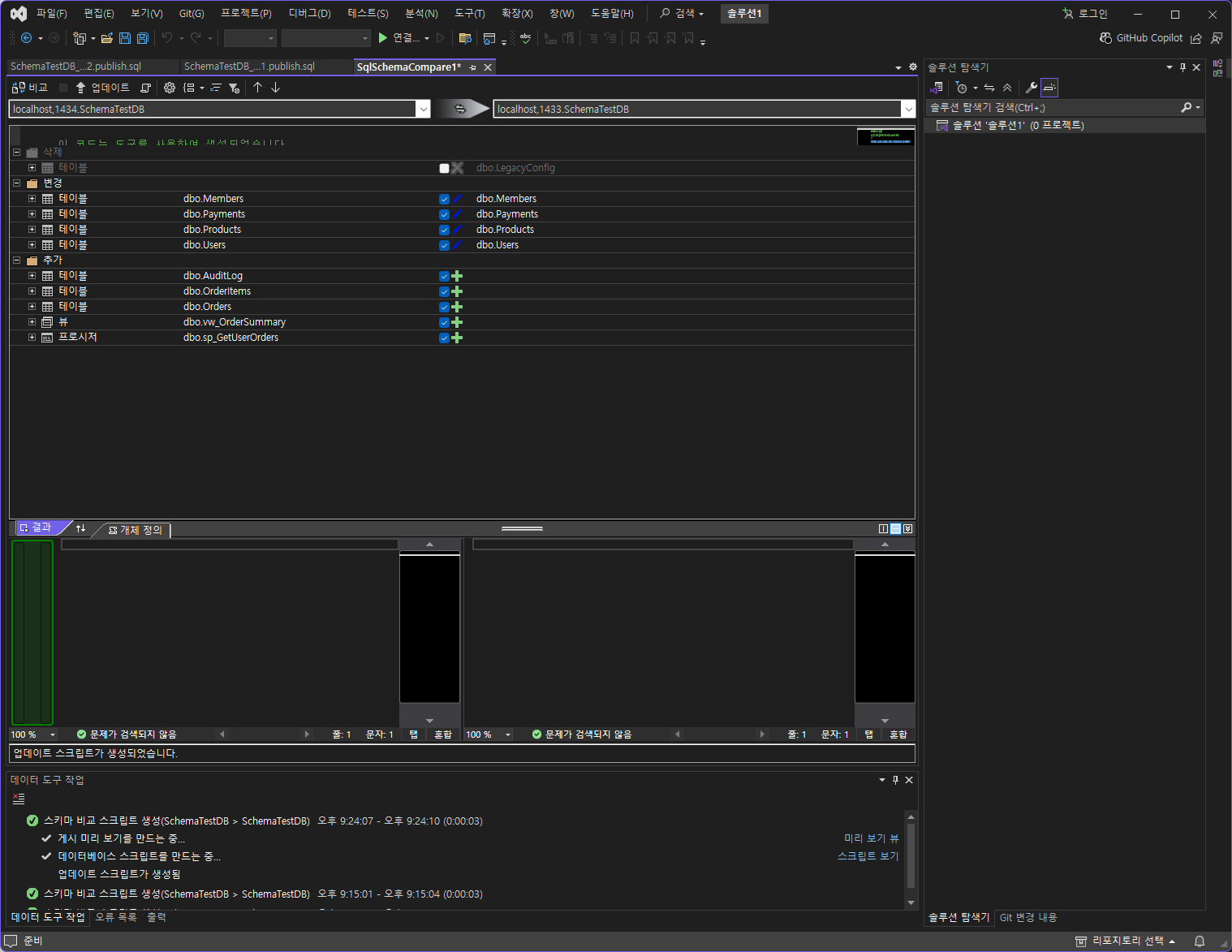Uncheck the dbo.AuditLog add checkbox
Screen dimensions: 1232x952
click(x=444, y=276)
